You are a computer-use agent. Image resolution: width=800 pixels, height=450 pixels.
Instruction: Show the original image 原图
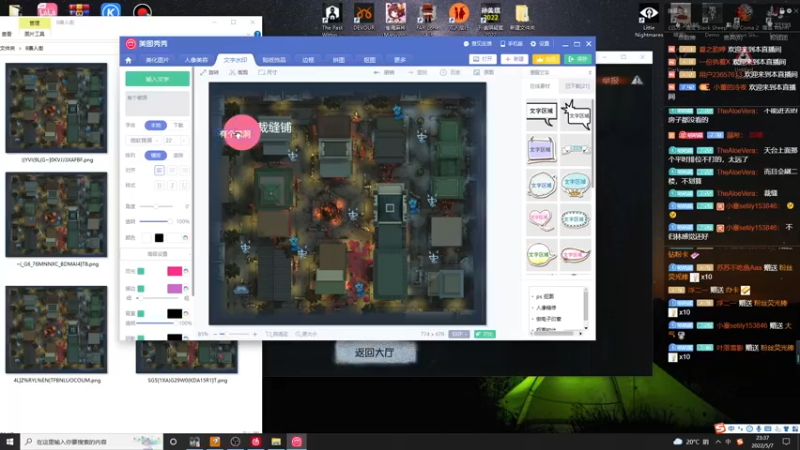pos(484,72)
